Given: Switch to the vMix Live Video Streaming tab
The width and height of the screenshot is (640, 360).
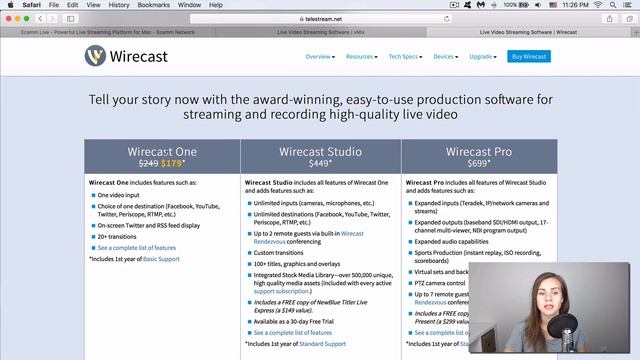Looking at the screenshot, I should 321,32.
